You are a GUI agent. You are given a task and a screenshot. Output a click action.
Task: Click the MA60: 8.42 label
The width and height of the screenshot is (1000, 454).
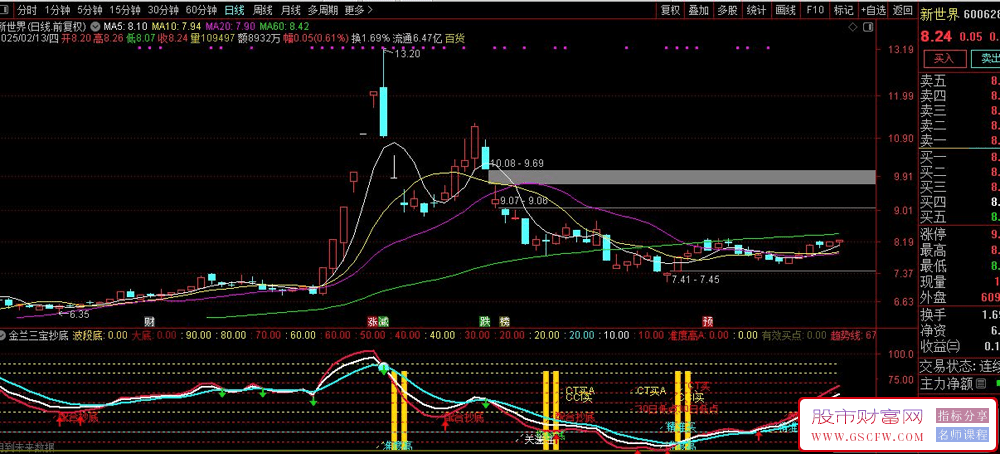284,27
